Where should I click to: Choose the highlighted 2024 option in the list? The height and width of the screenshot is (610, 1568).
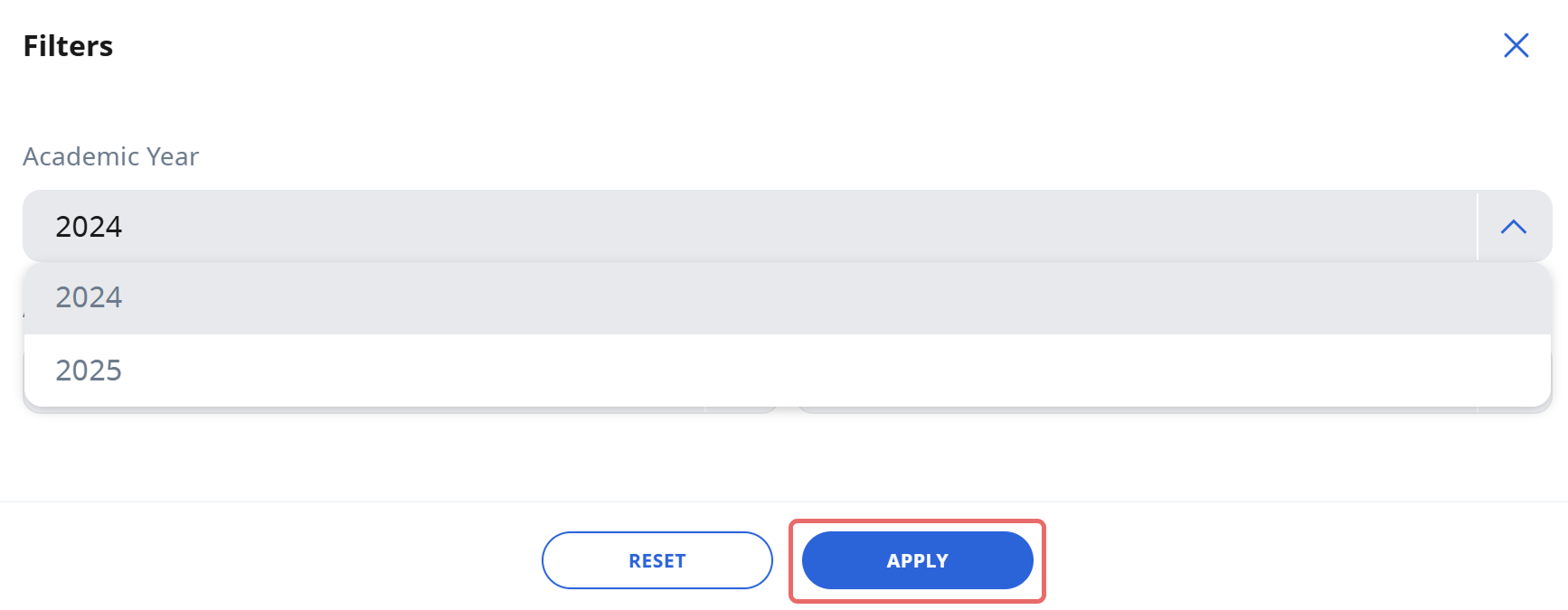click(x=787, y=297)
